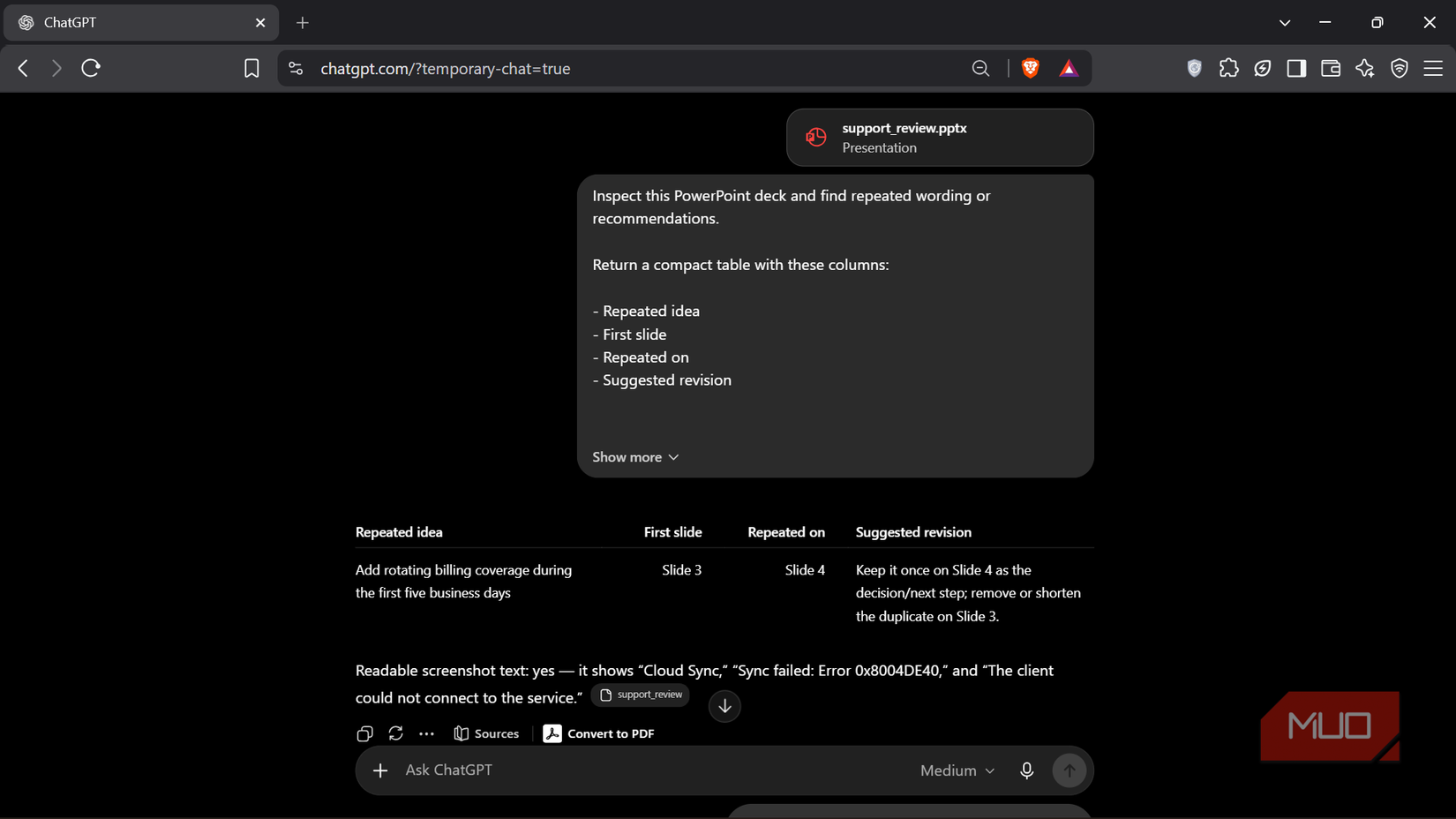Go back to the previous page
Screen dimensions: 1456x819
click(24, 68)
